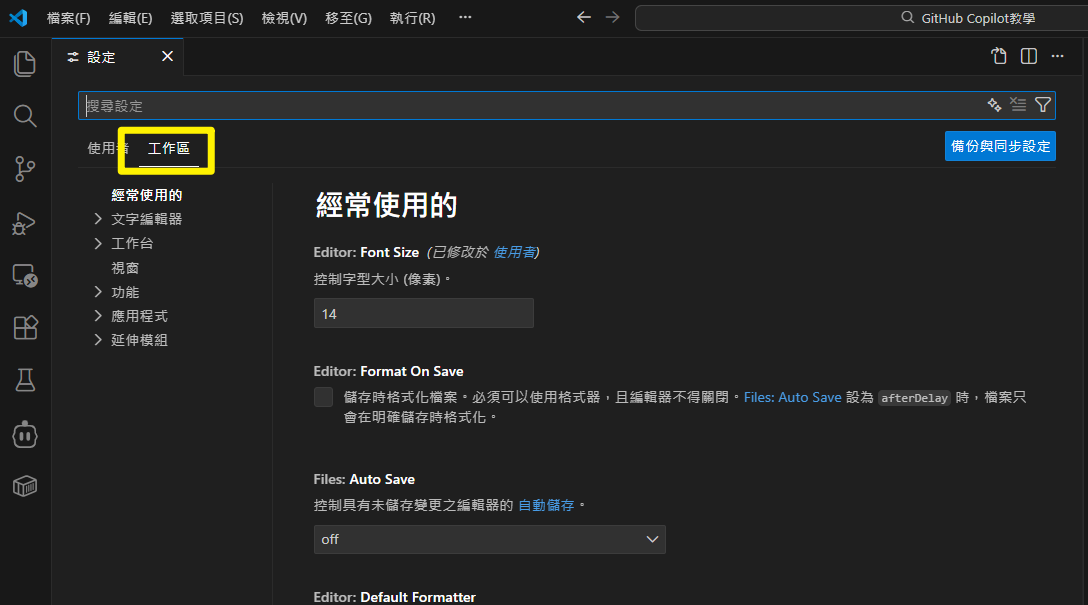
Task: Expand the 延伸模組 tree section
Action: 98,340
